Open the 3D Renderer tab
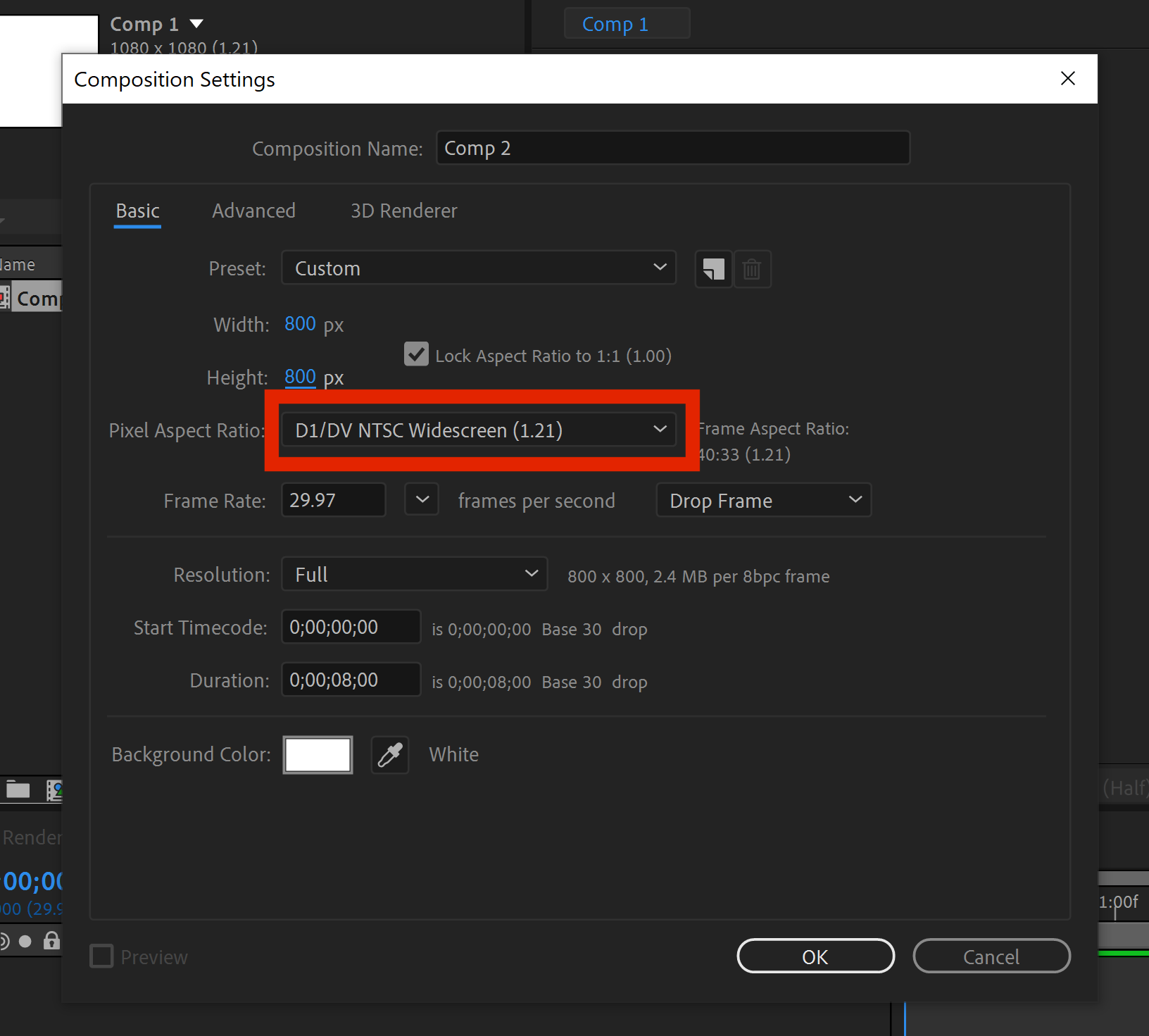 403,211
